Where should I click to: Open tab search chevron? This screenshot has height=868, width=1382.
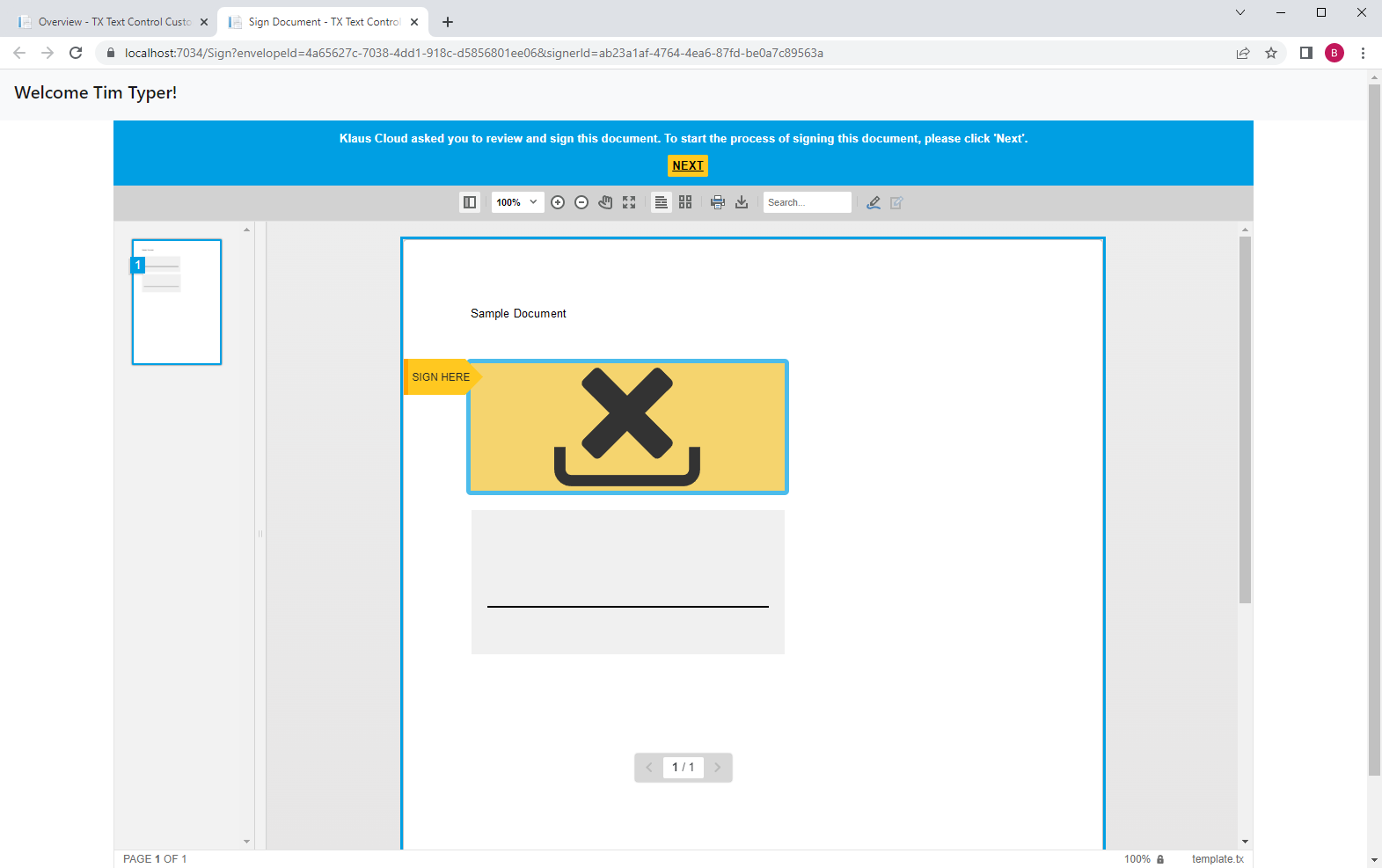point(1240,12)
